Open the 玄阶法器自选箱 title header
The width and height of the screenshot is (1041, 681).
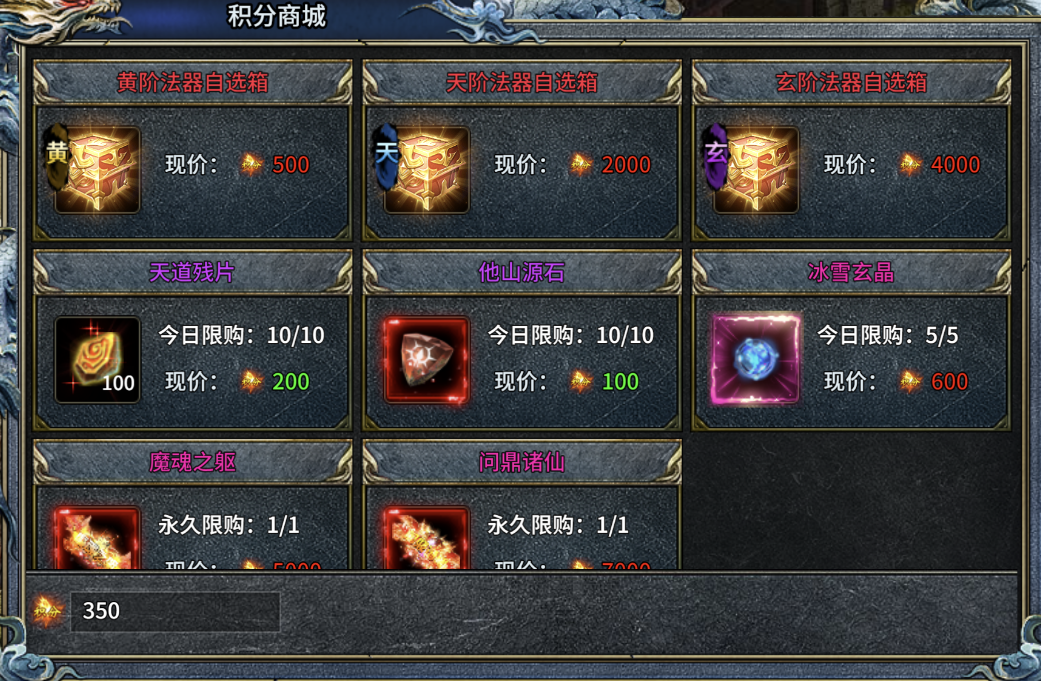(x=851, y=82)
